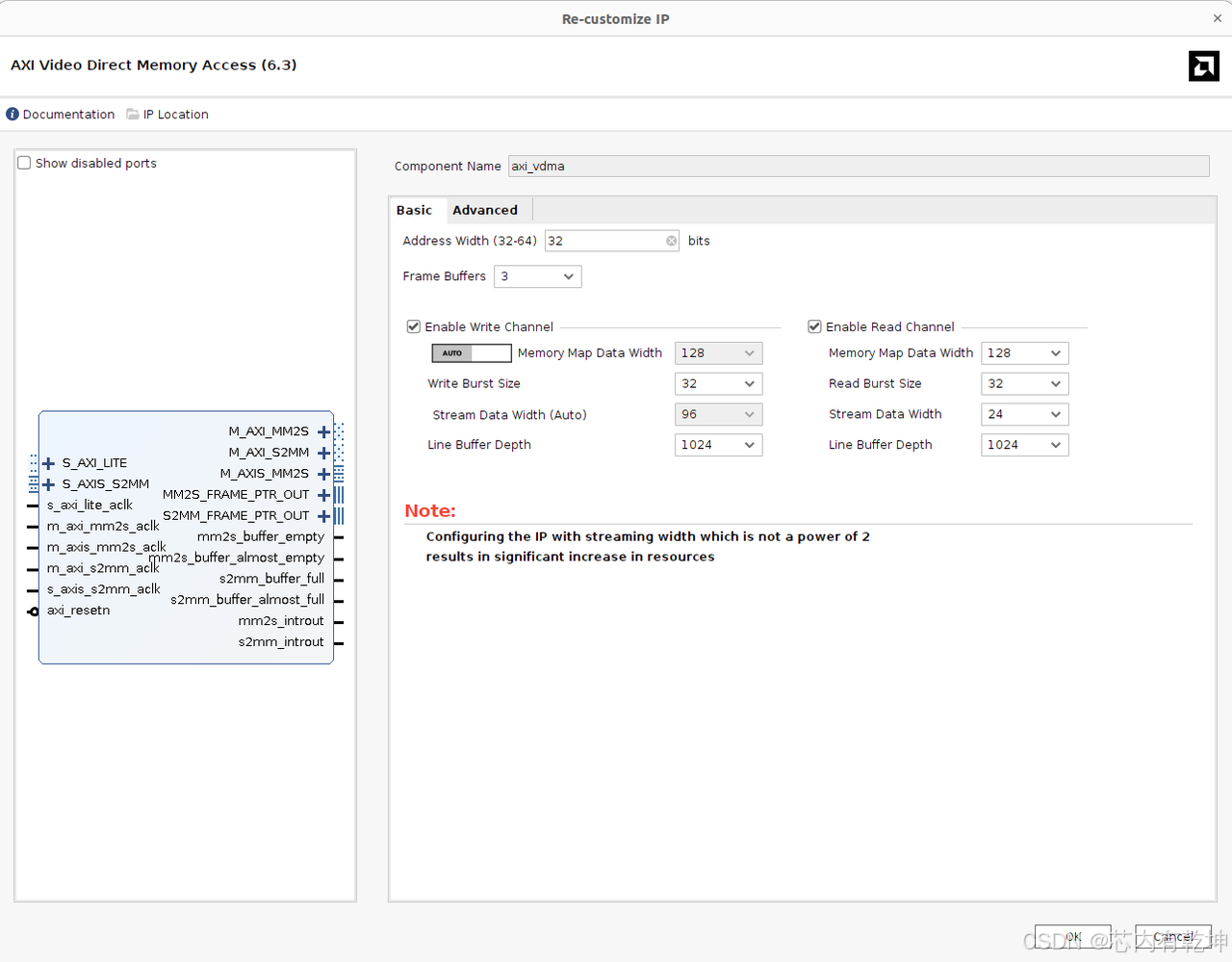Toggle Enable Read Channel checkbox
Screen dimensions: 1232x962
814,326
